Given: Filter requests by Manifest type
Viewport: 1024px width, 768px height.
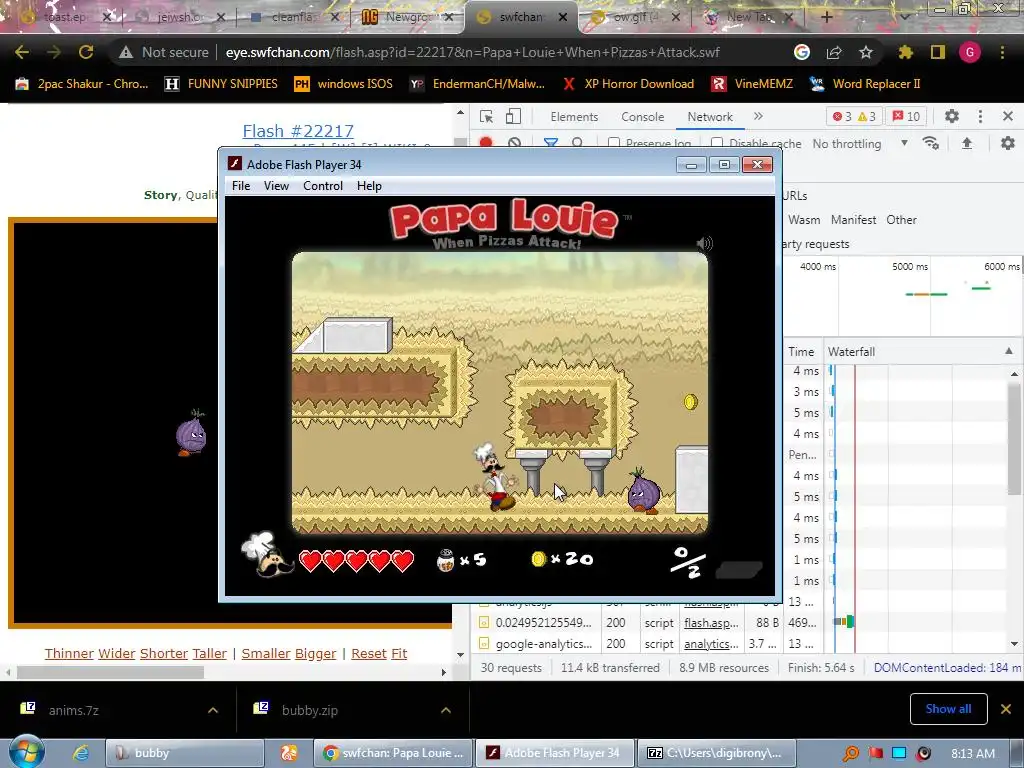Looking at the screenshot, I should pyautogui.click(x=854, y=220).
